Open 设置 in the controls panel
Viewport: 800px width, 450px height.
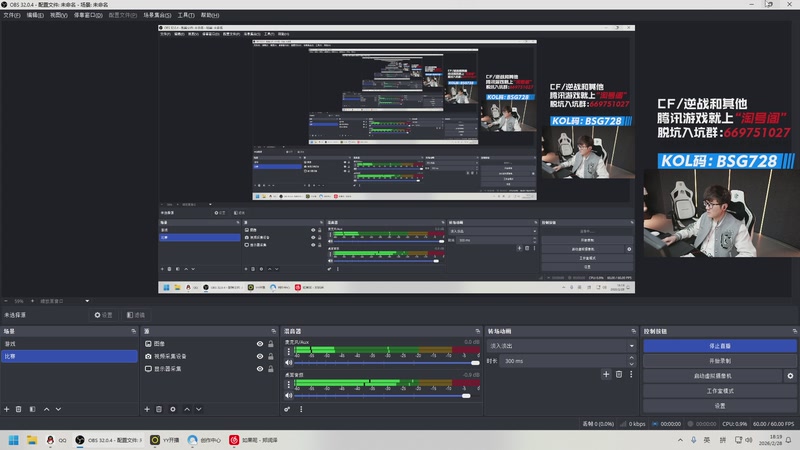click(719, 406)
